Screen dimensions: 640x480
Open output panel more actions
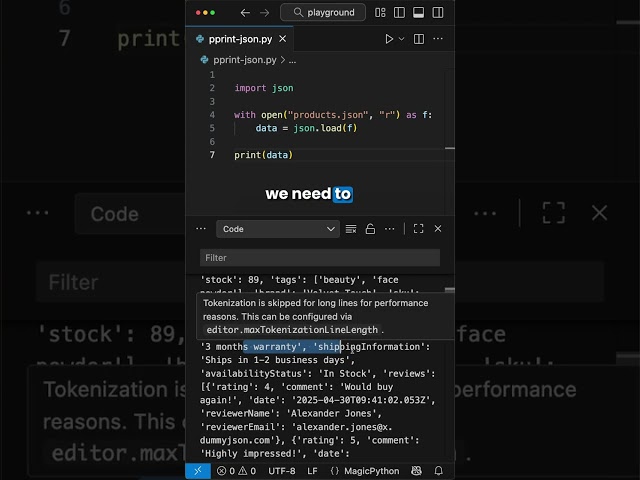tap(390, 229)
